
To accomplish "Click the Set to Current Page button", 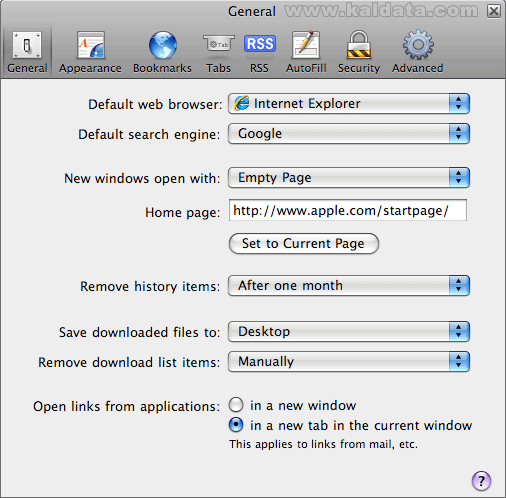I will (x=304, y=244).
